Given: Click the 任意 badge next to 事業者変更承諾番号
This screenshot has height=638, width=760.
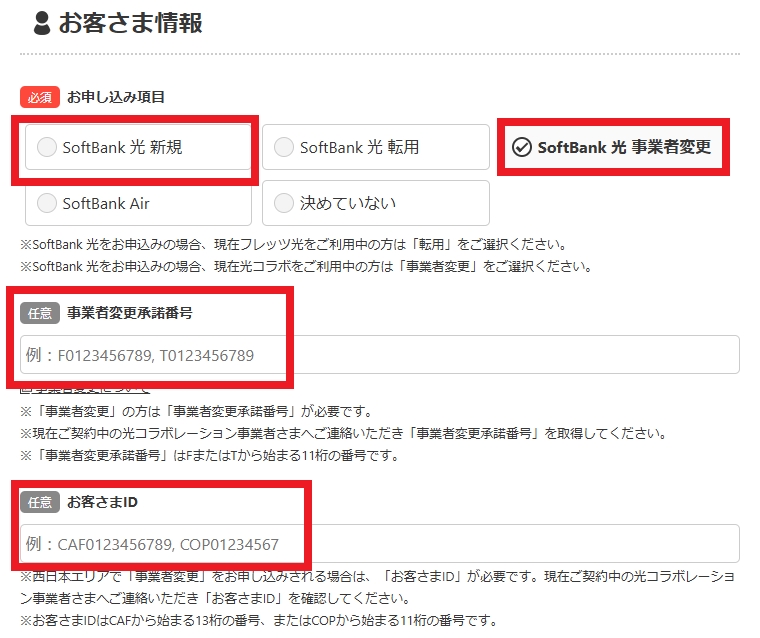Looking at the screenshot, I should coord(40,313).
